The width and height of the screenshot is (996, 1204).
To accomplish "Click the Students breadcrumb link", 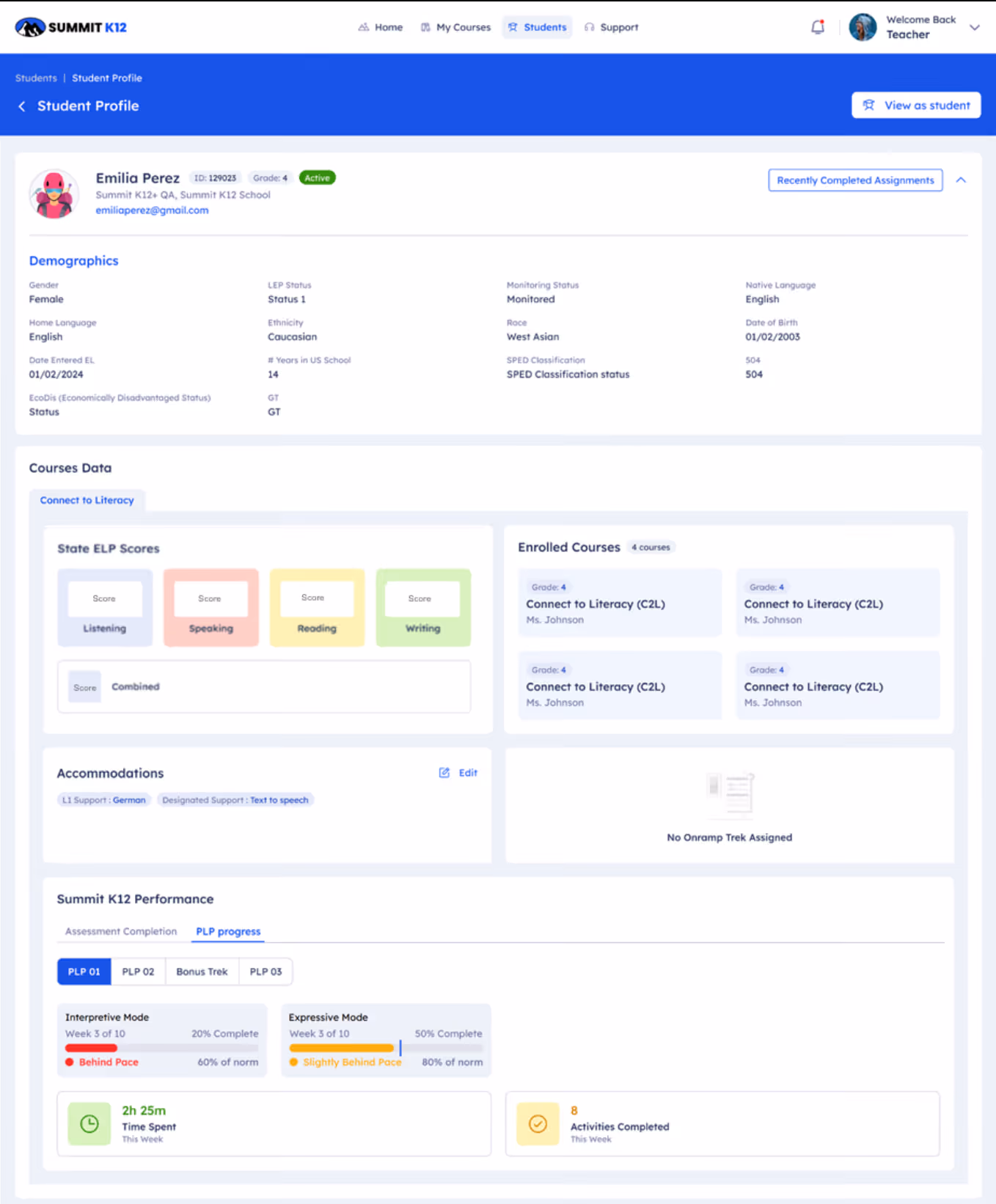I will 36,78.
